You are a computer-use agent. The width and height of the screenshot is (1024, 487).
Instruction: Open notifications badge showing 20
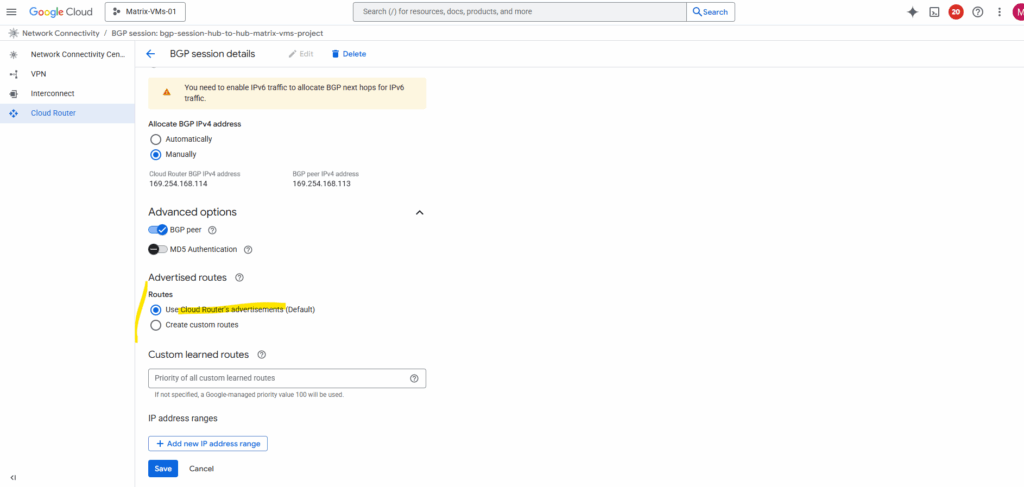[x=955, y=12]
